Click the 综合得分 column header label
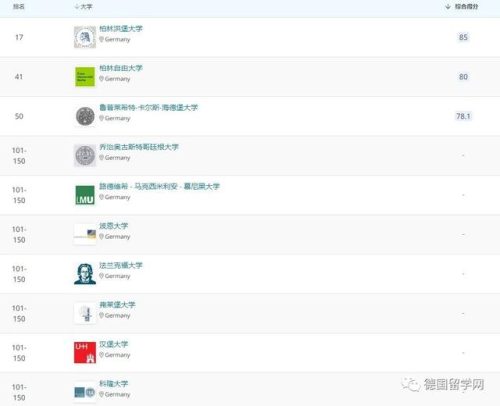 tap(466, 6)
